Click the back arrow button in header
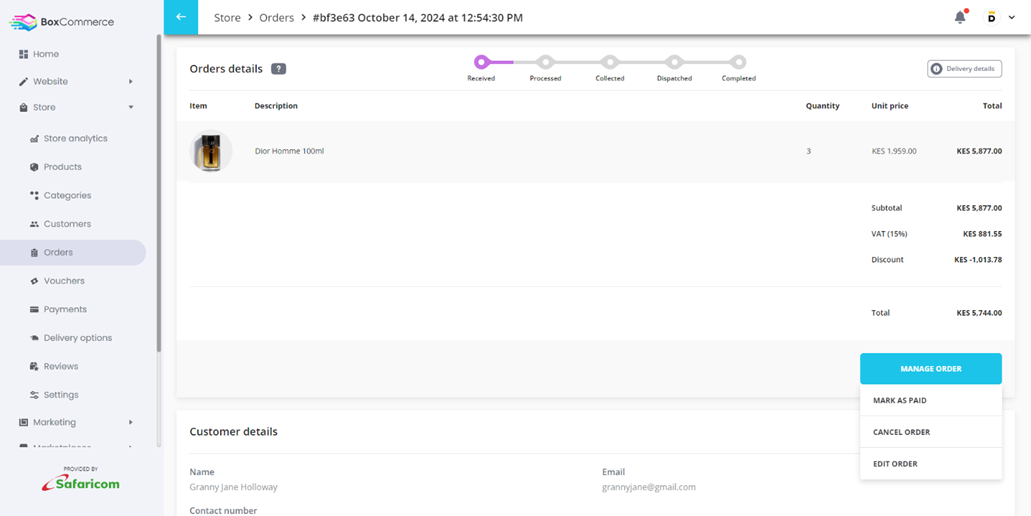Viewport: 1031px width, 516px height. coord(181,17)
